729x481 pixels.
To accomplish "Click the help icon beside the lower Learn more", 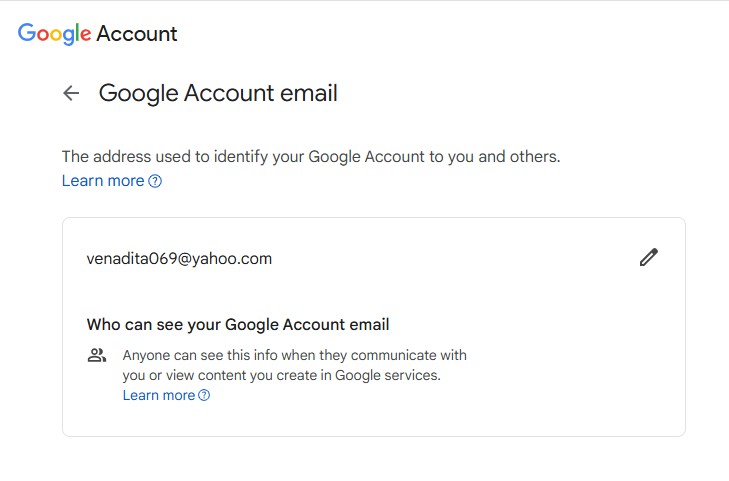I will tap(204, 395).
